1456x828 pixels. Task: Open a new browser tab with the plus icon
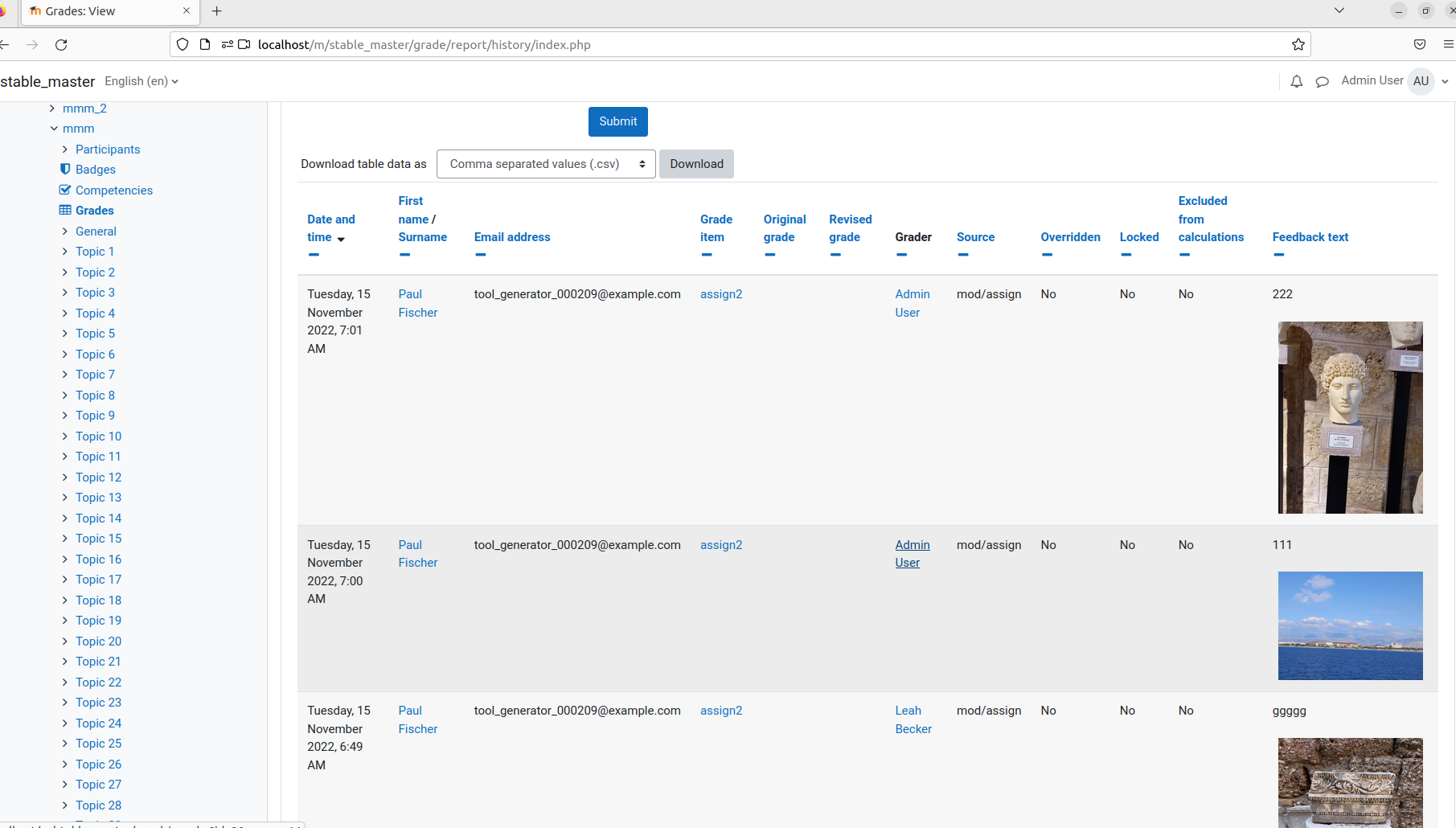216,10
